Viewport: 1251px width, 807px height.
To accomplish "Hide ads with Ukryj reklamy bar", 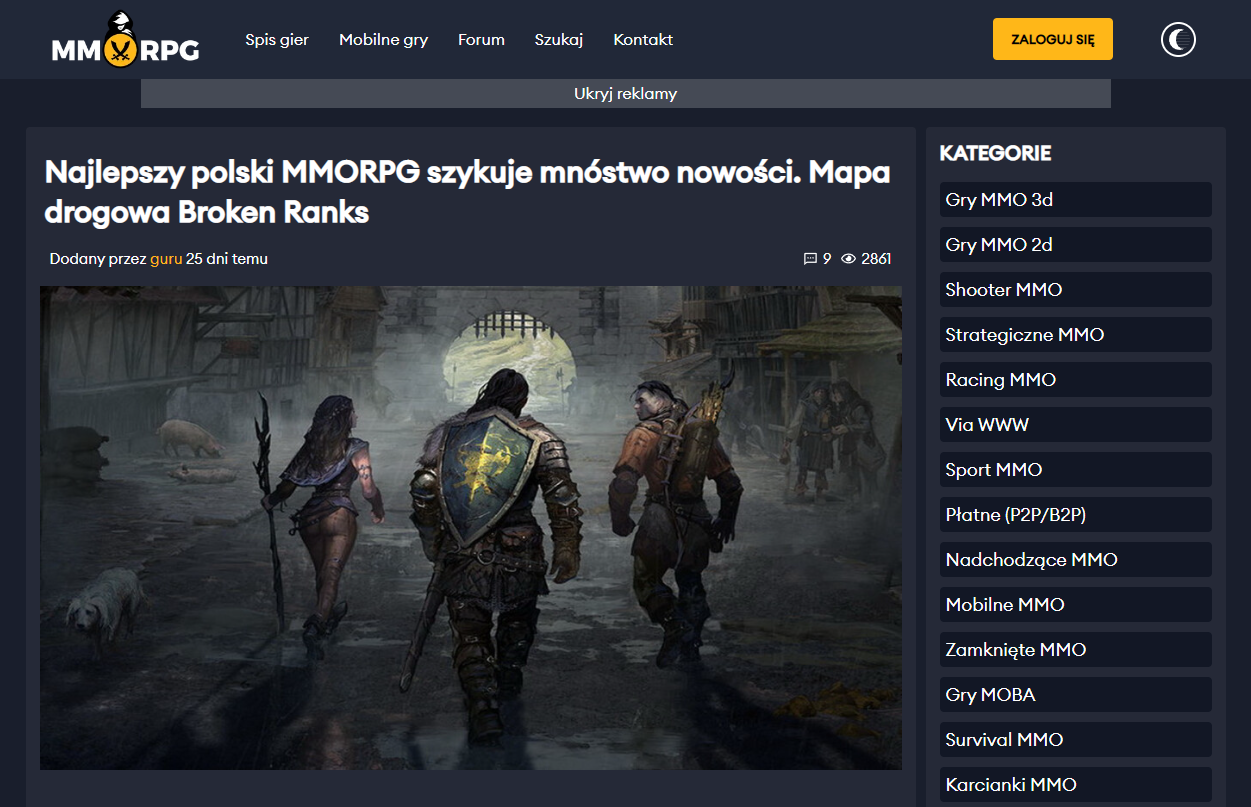I will 625,94.
